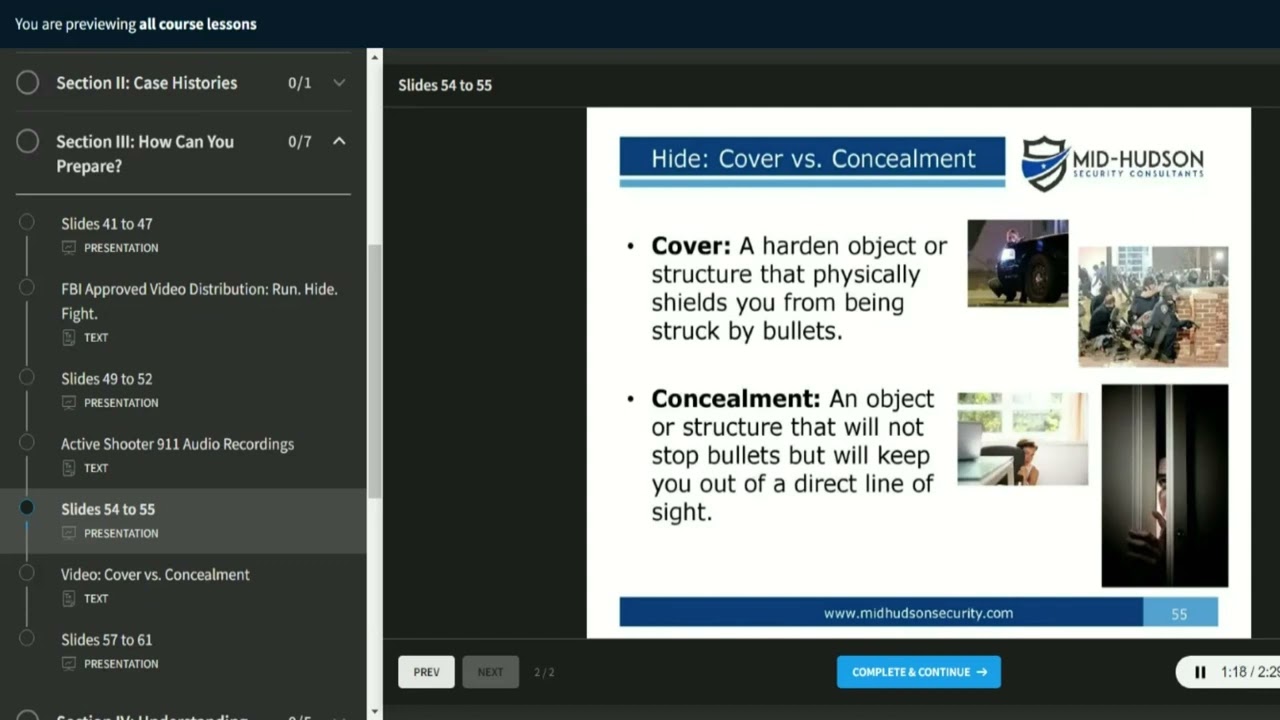The image size is (1280, 720).
Task: Collapse Section III chevron arrow
Action: (x=339, y=141)
